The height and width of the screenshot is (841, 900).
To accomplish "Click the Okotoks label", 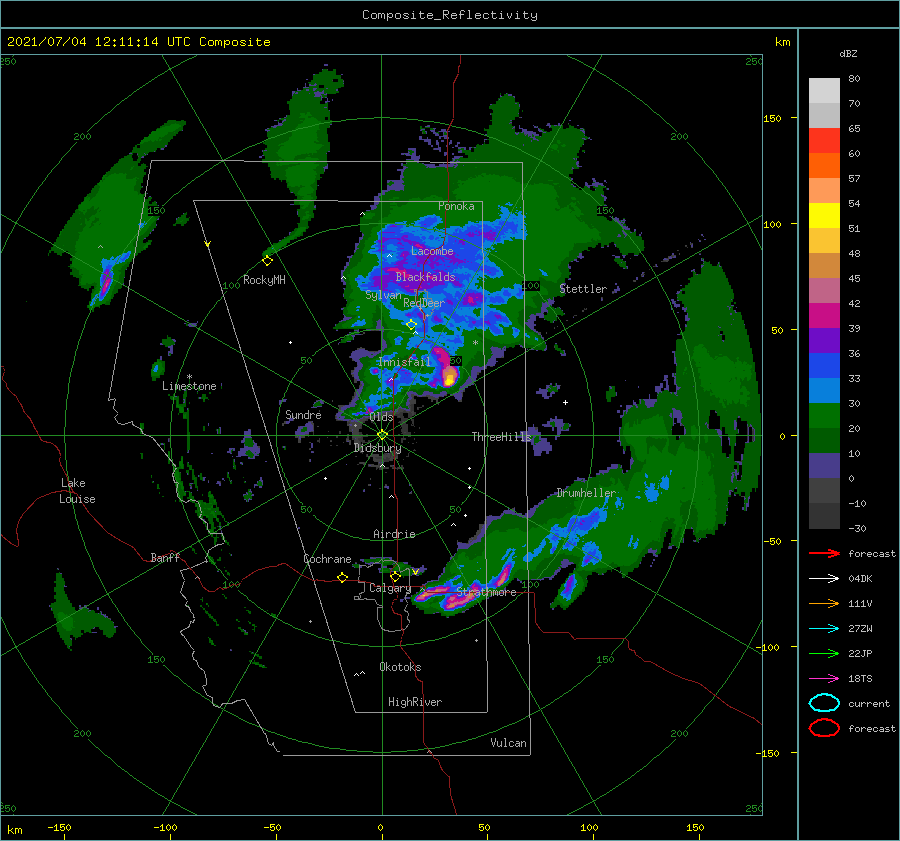I will tap(400, 667).
